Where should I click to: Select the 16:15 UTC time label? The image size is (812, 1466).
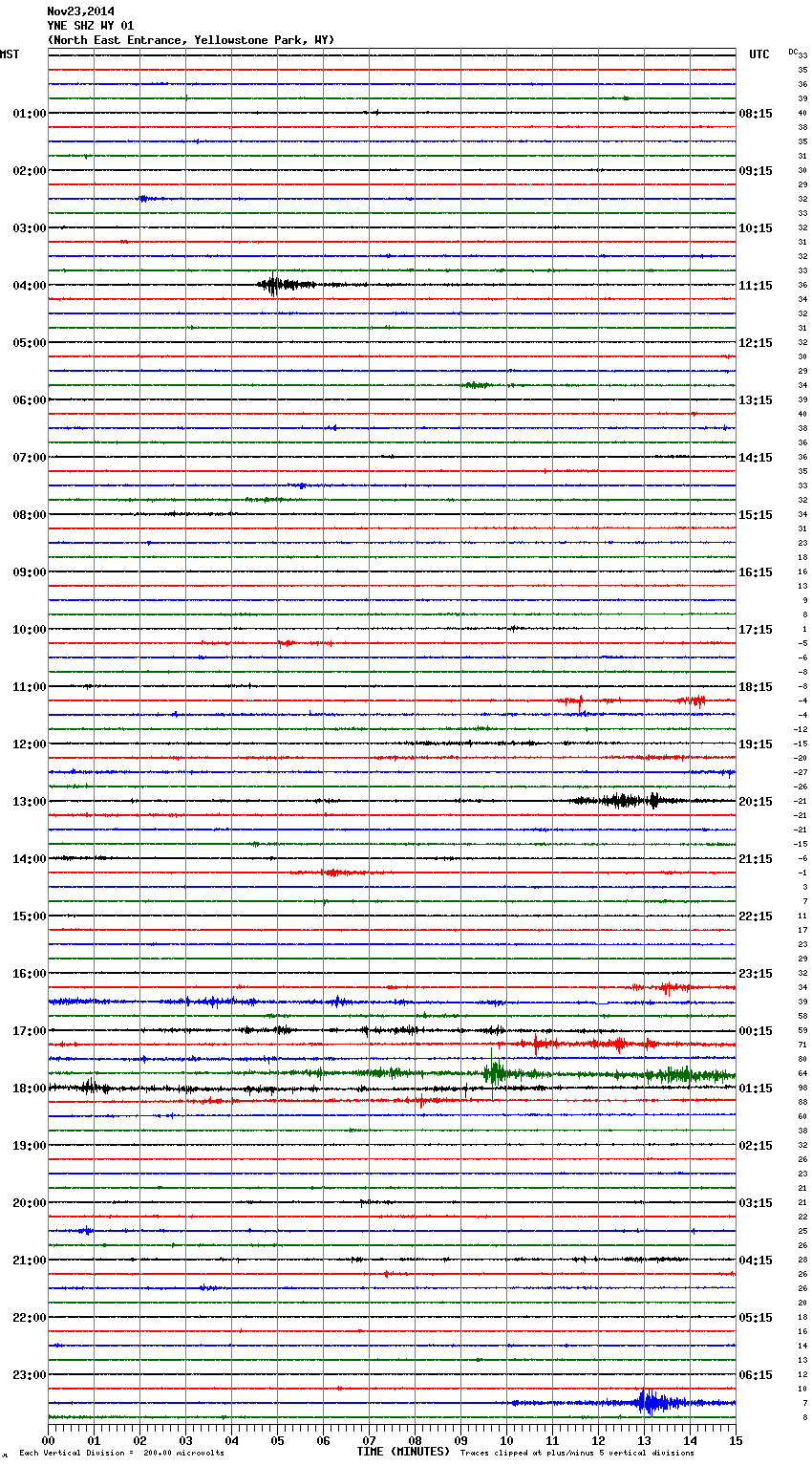point(756,572)
